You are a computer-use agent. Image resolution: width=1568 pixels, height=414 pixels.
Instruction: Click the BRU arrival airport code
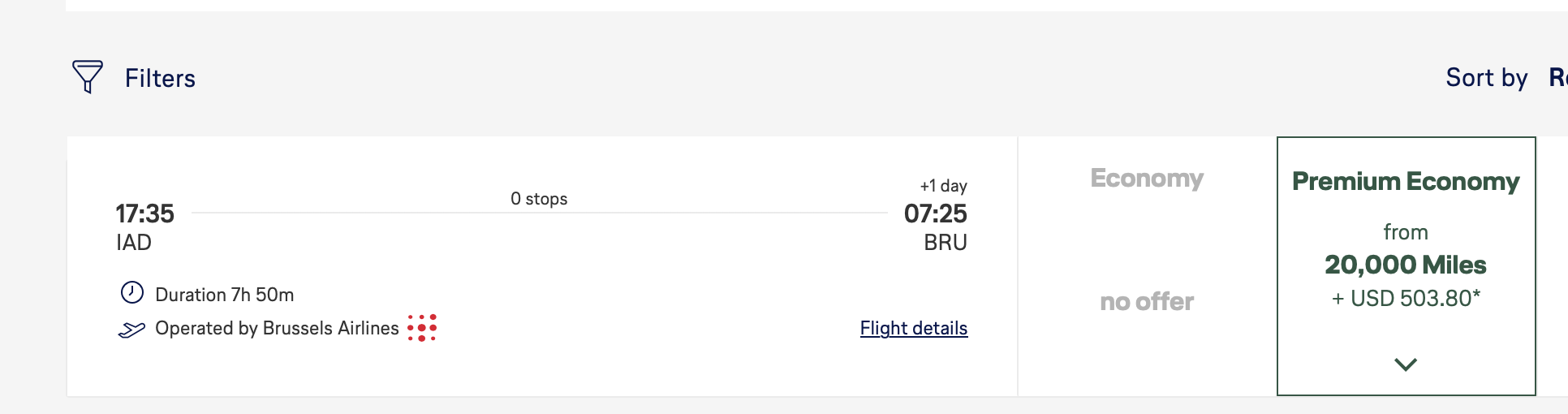point(946,243)
